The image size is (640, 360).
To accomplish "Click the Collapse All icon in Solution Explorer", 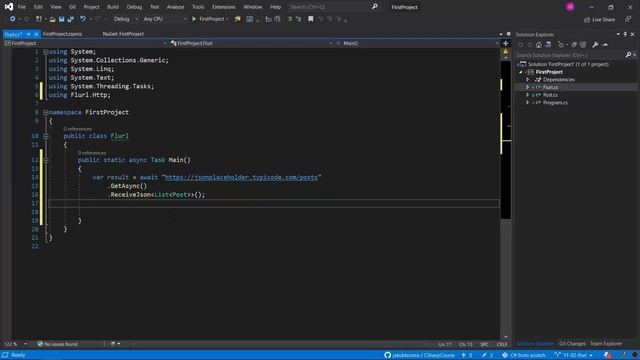I will (574, 45).
